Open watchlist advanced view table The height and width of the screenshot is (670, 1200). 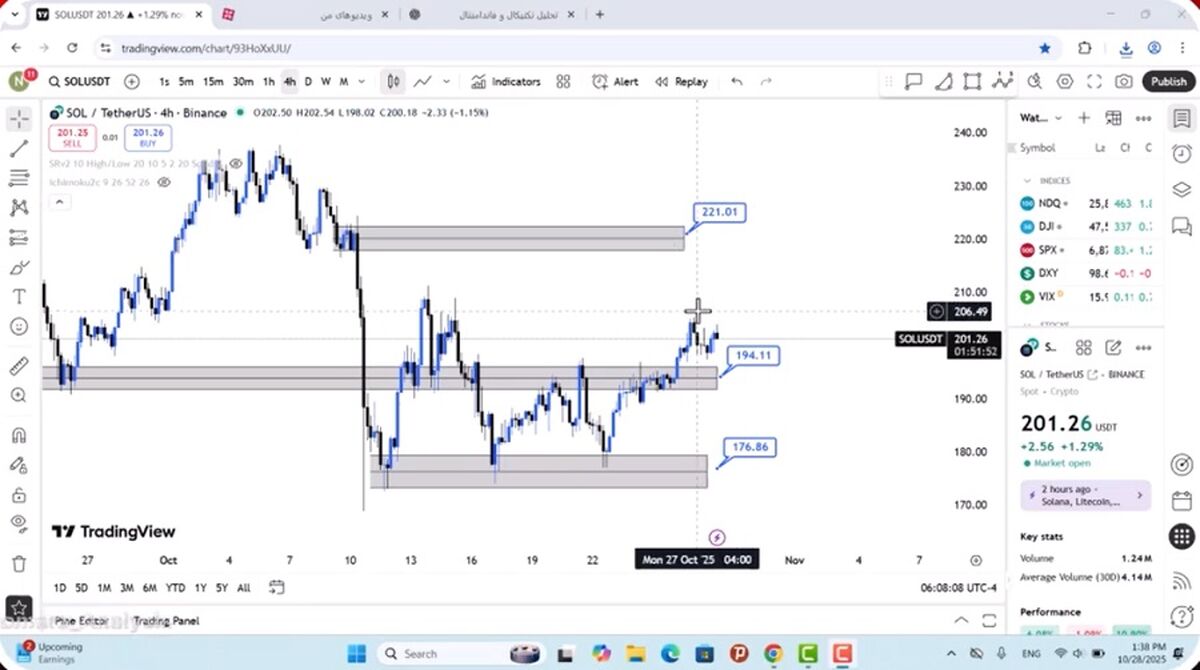tap(1113, 118)
